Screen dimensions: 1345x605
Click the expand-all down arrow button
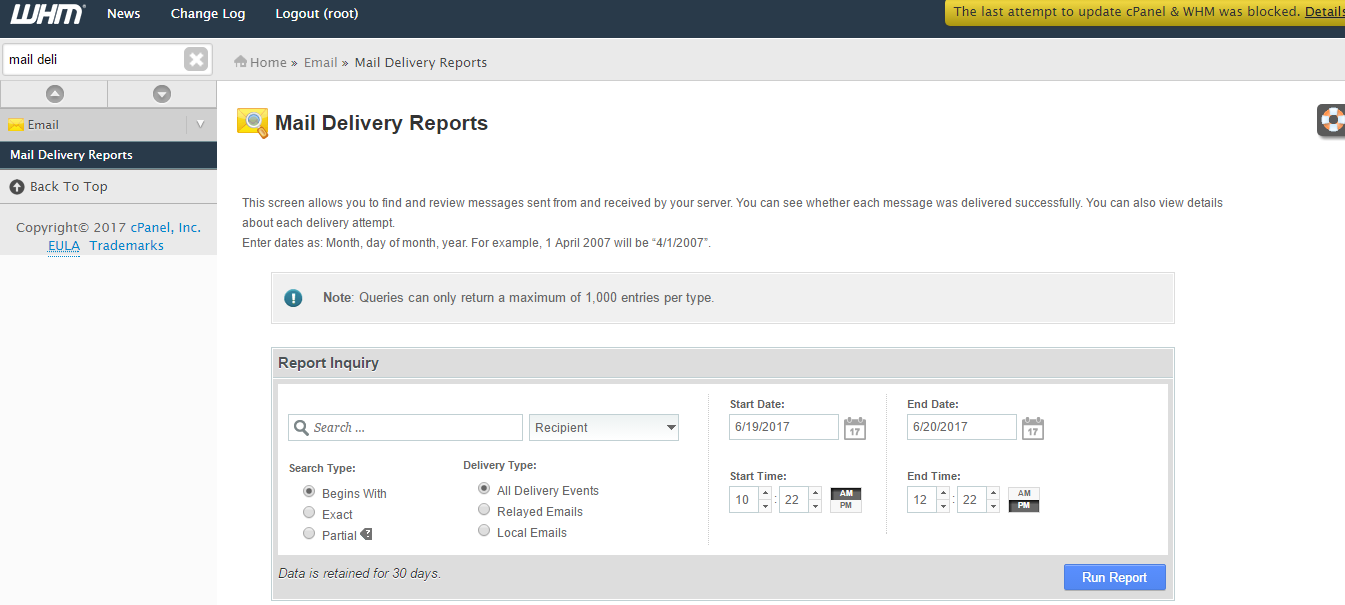162,94
